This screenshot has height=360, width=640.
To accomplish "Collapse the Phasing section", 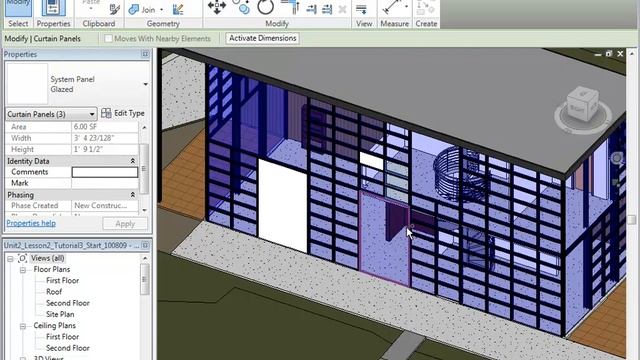I will click(x=133, y=195).
